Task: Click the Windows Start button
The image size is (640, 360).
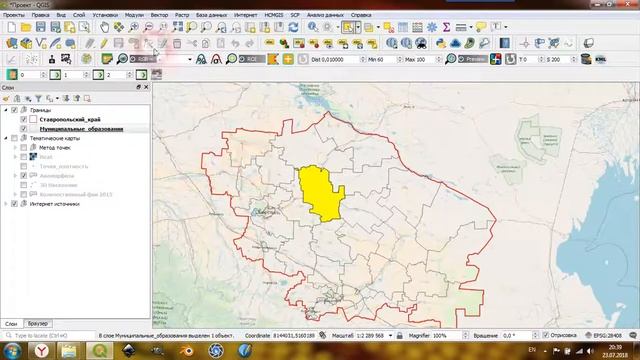Action: [12, 351]
